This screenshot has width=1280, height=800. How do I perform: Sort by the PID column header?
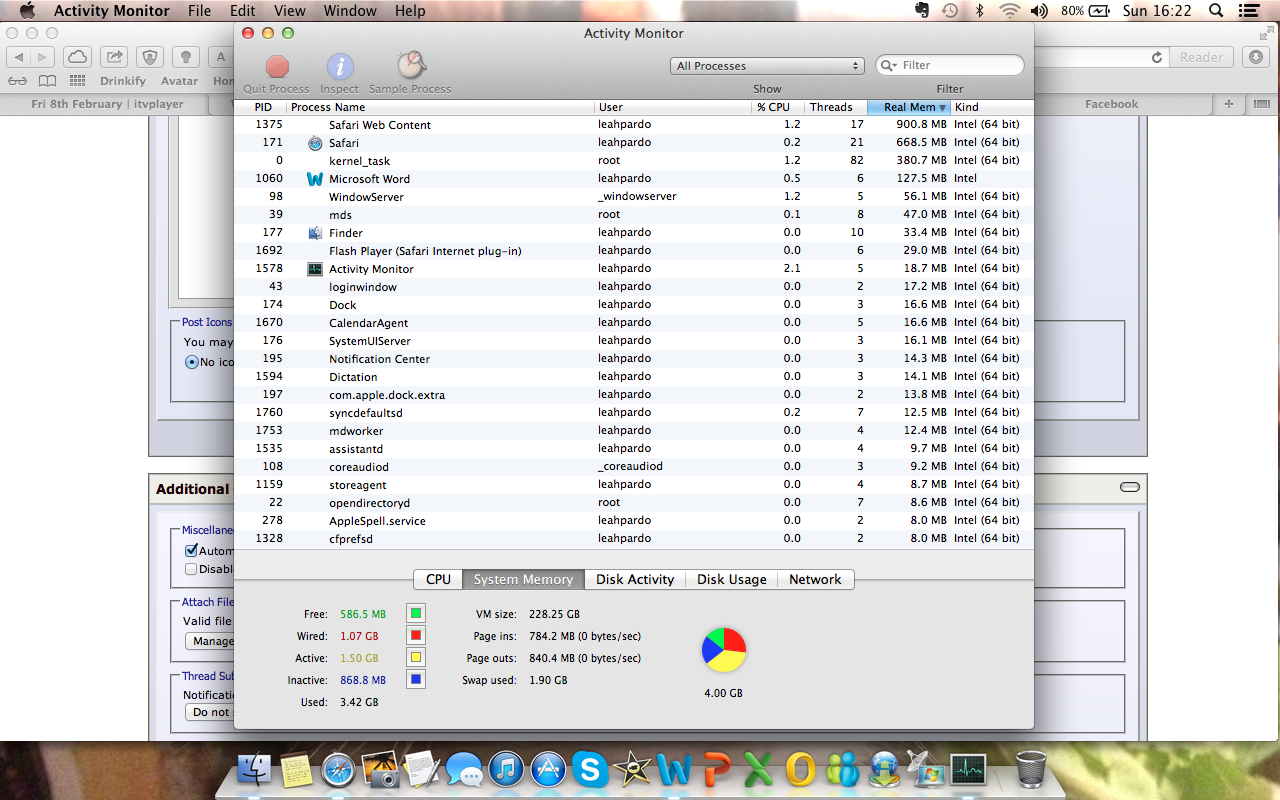[260, 107]
